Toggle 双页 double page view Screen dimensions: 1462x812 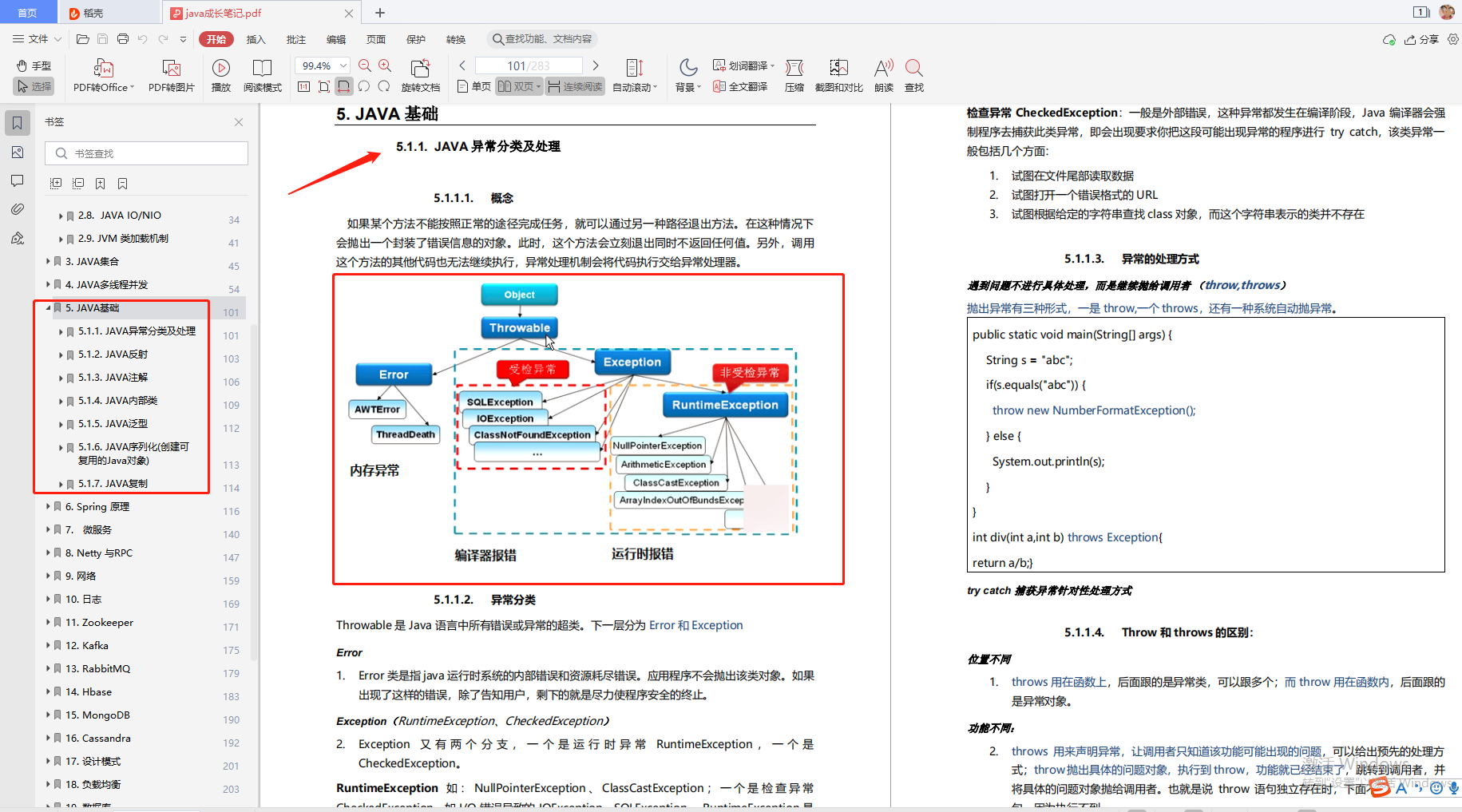[x=519, y=86]
